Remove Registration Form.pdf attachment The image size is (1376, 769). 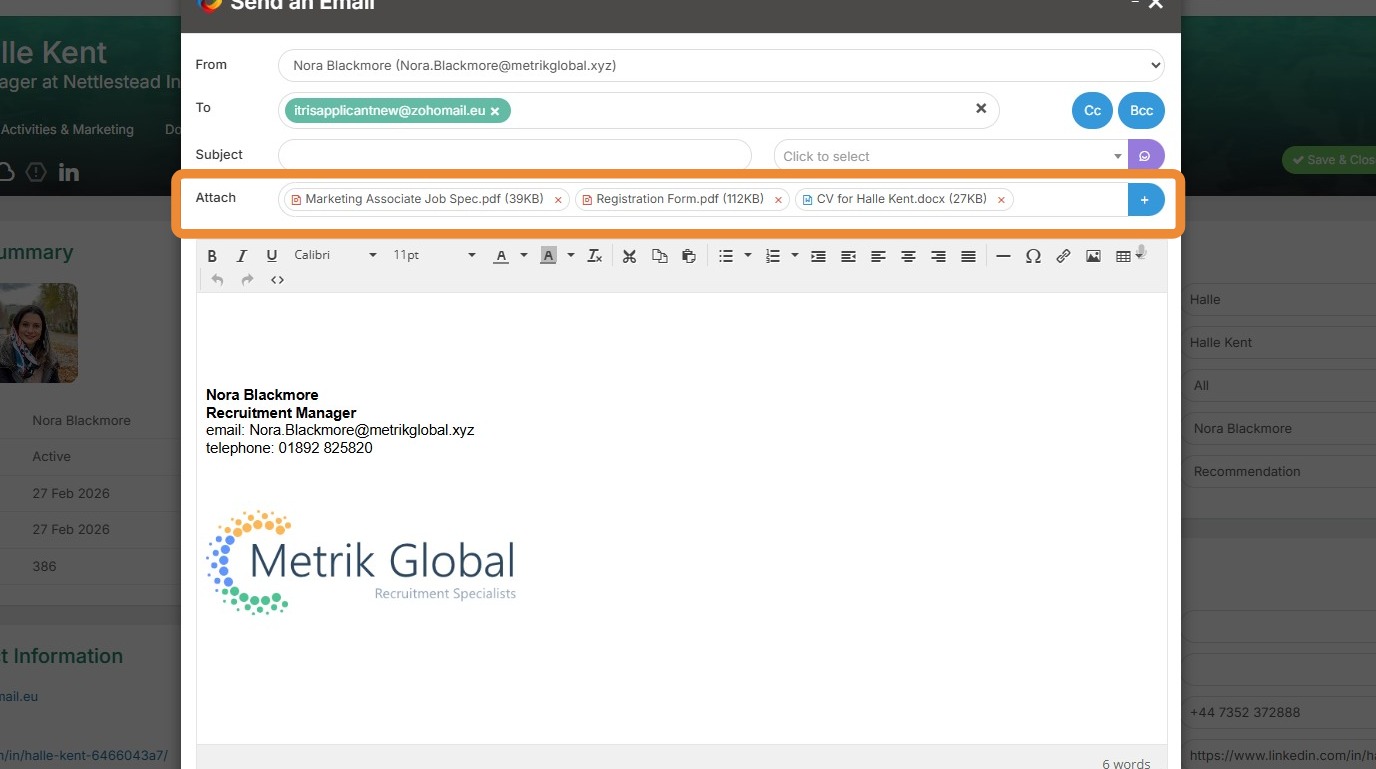pyautogui.click(x=778, y=200)
